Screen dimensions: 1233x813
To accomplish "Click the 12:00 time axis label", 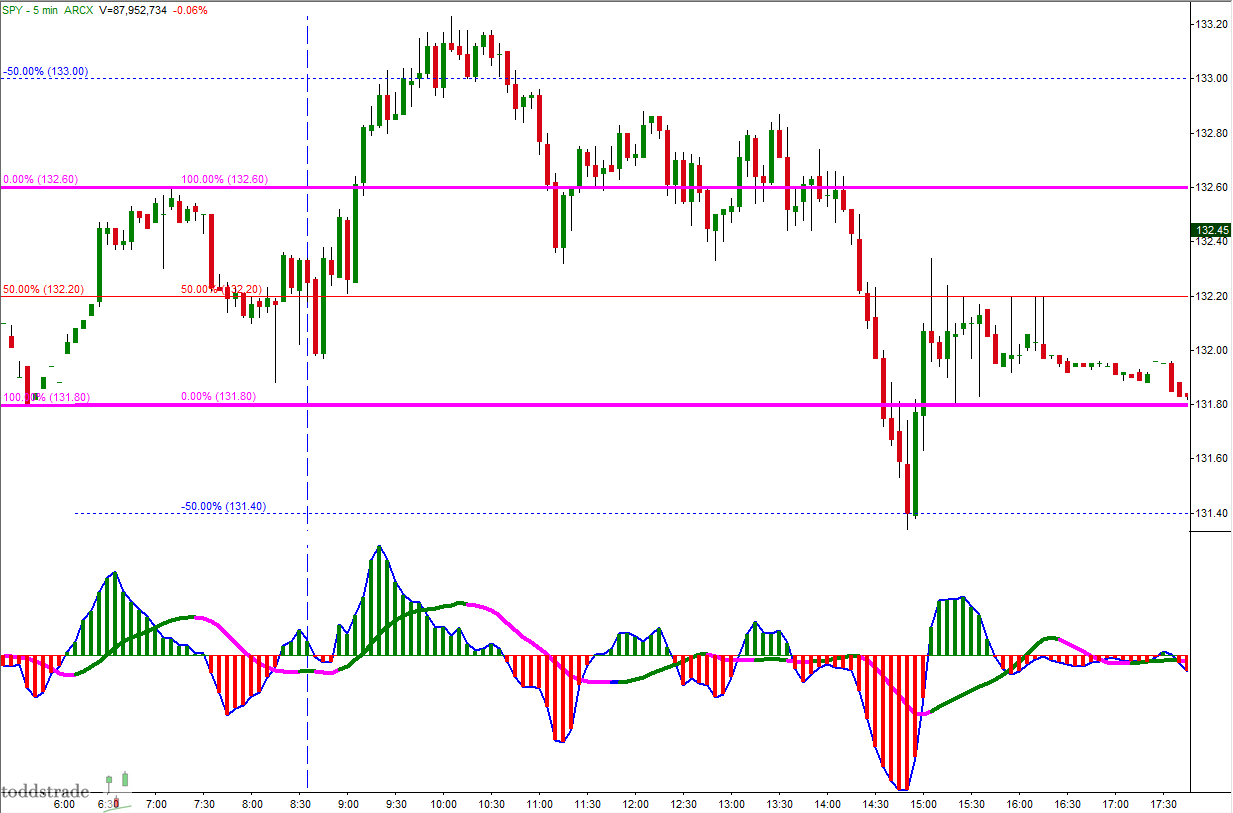I will 635,803.
